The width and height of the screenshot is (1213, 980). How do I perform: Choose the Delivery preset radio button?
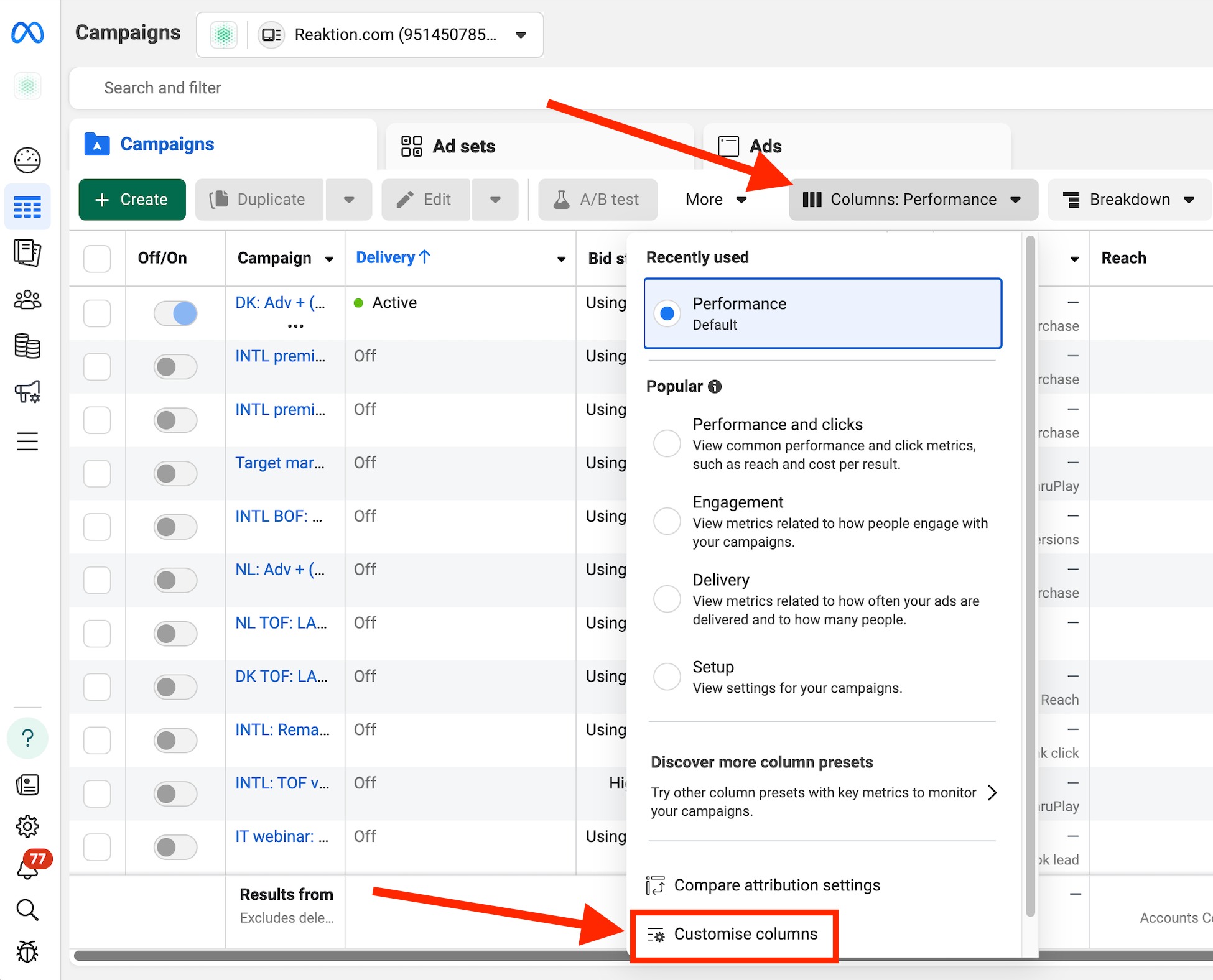(x=667, y=599)
